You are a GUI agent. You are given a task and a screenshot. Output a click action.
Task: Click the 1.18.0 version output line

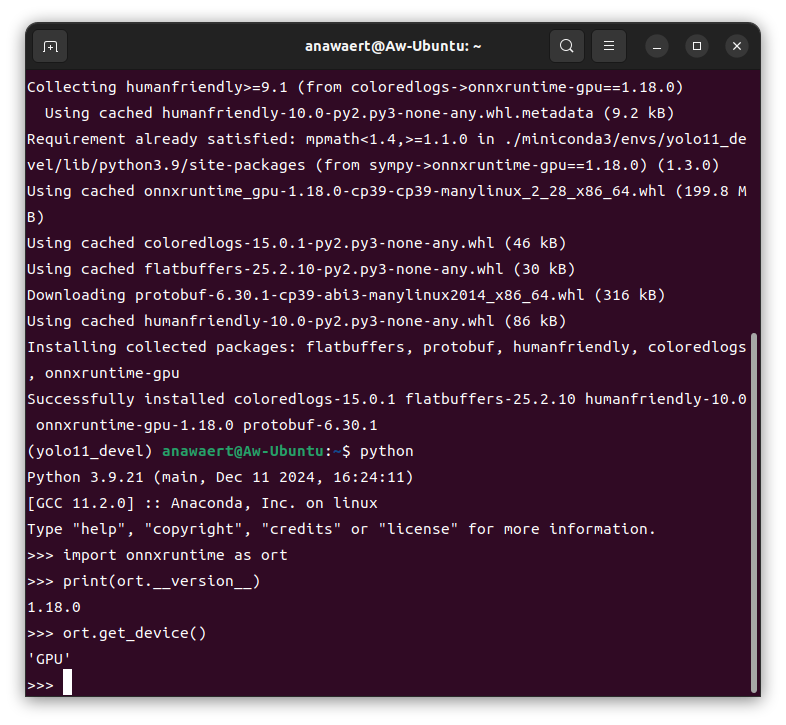point(54,607)
